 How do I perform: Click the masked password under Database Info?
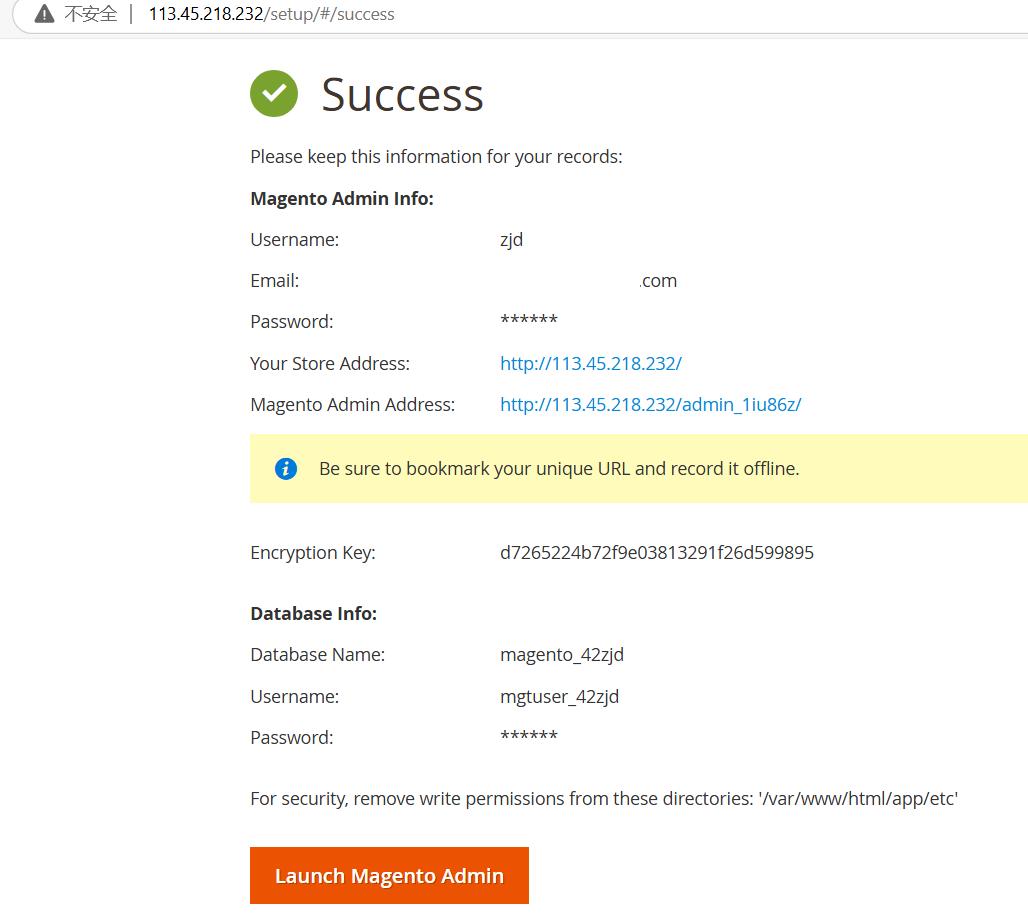tap(528, 737)
